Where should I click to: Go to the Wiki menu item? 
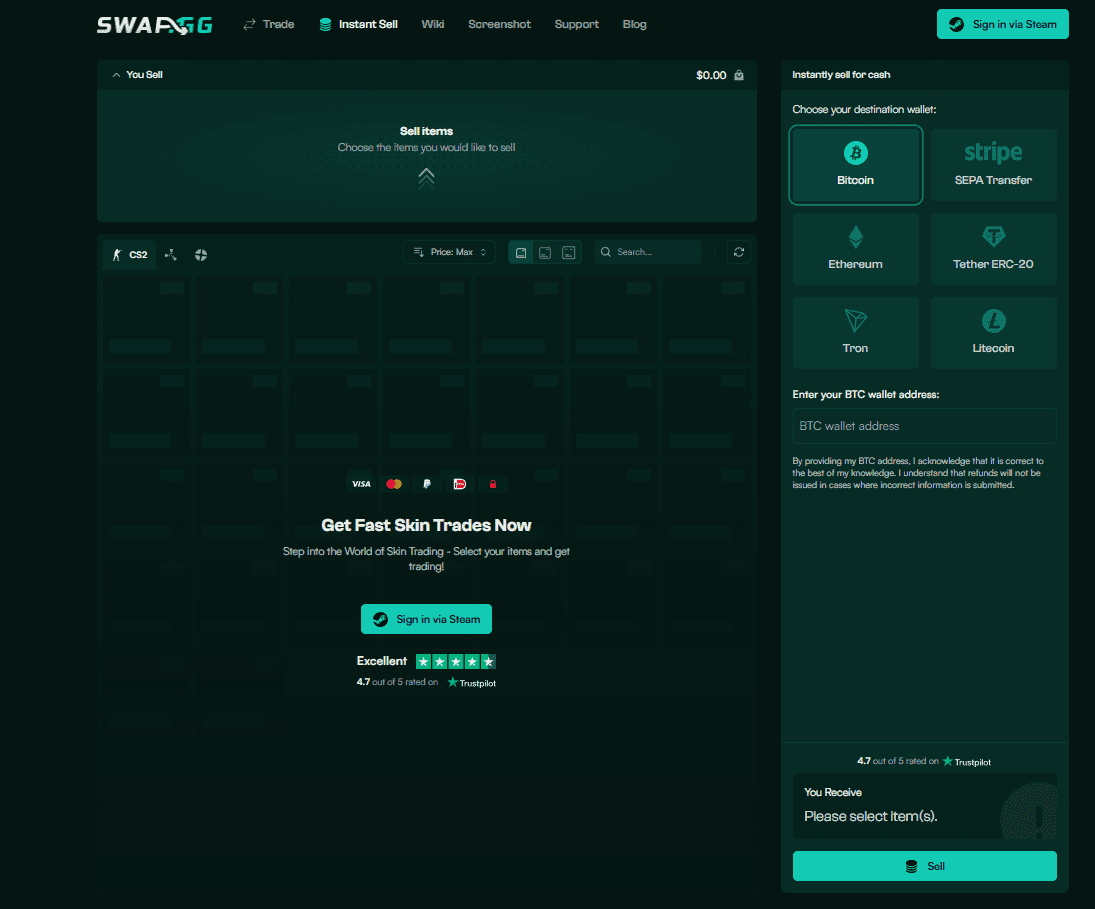433,24
